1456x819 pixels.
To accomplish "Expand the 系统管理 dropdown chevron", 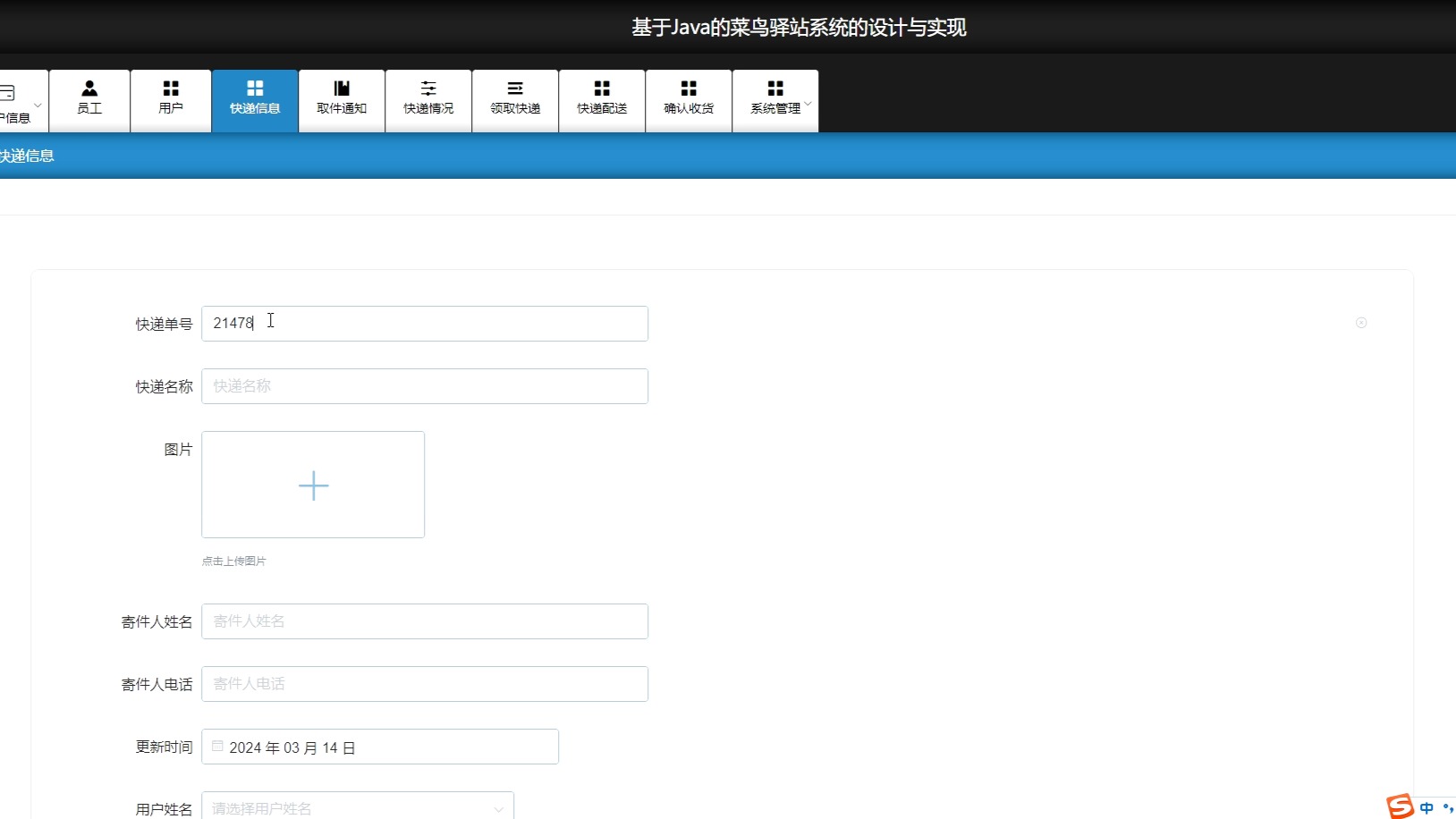I will pos(808,104).
